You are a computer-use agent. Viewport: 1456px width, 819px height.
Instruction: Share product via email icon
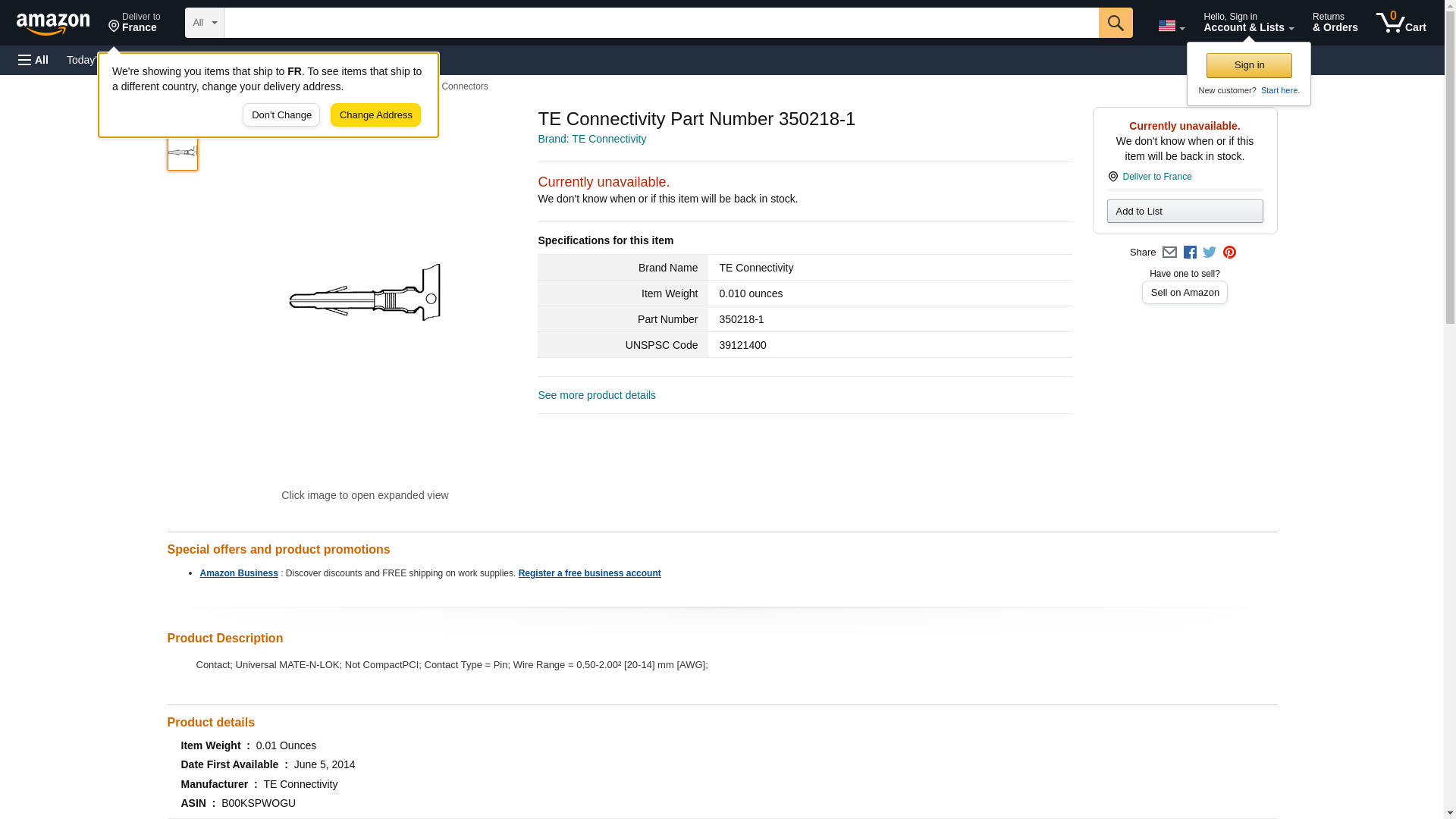[x=1169, y=253]
